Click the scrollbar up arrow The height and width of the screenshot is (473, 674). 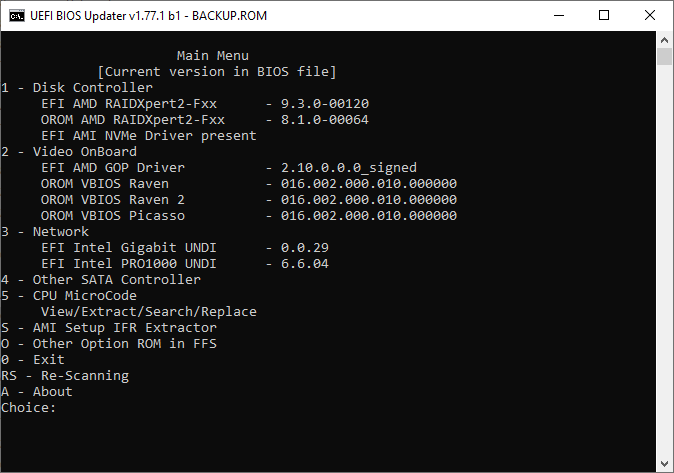665,39
